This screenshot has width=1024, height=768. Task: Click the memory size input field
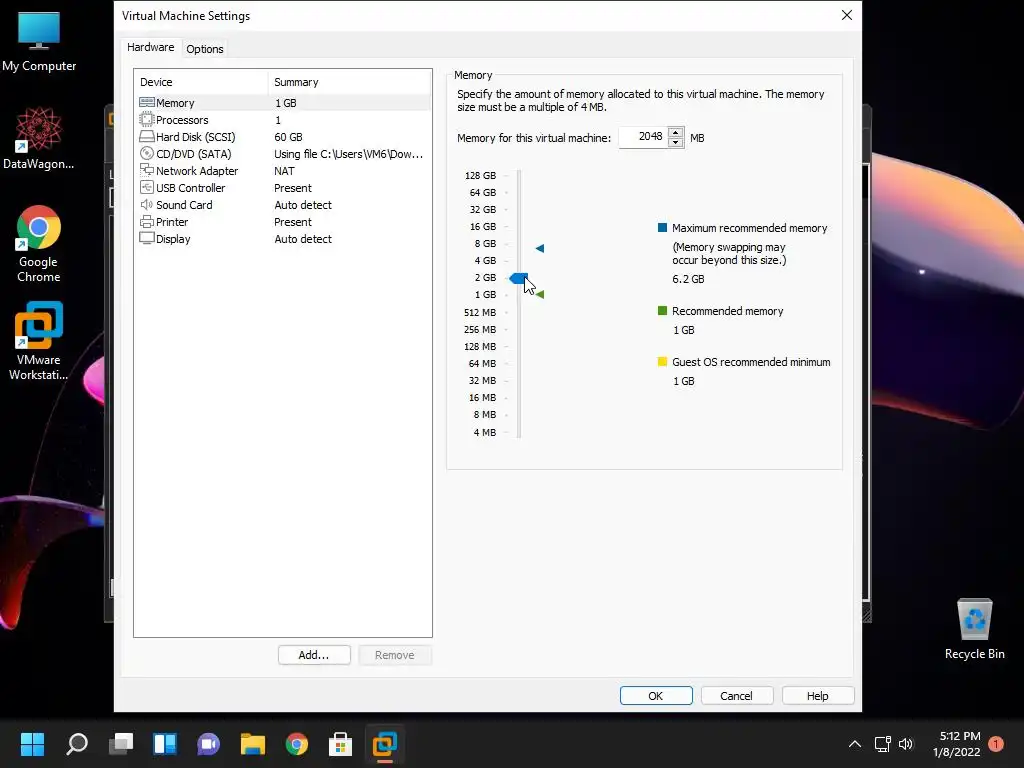pyautogui.click(x=643, y=136)
